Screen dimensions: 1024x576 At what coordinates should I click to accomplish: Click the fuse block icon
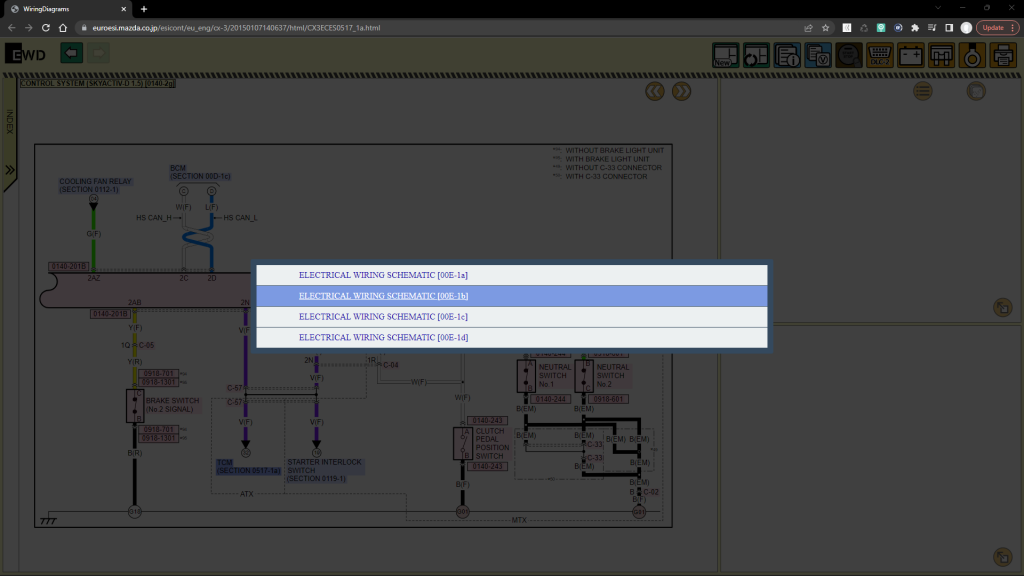coord(941,55)
